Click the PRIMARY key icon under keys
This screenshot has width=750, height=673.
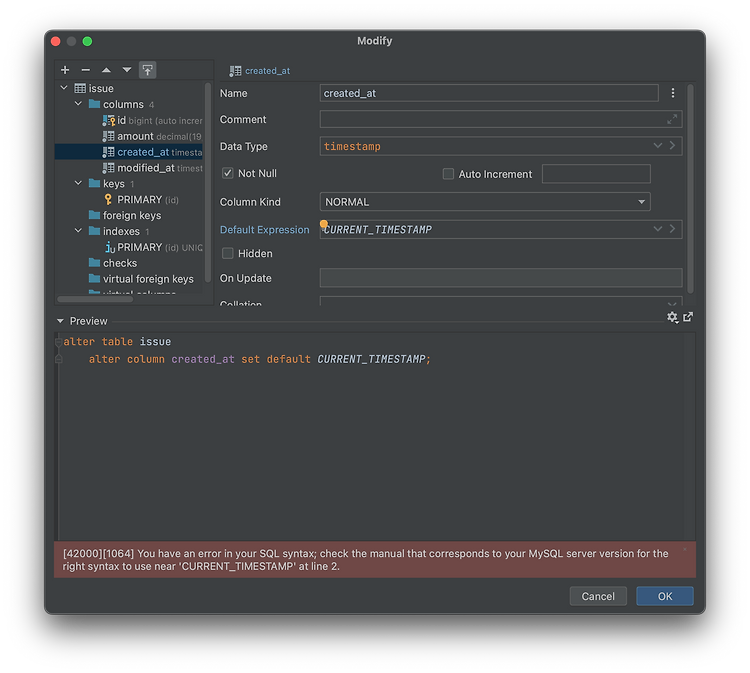coord(108,199)
